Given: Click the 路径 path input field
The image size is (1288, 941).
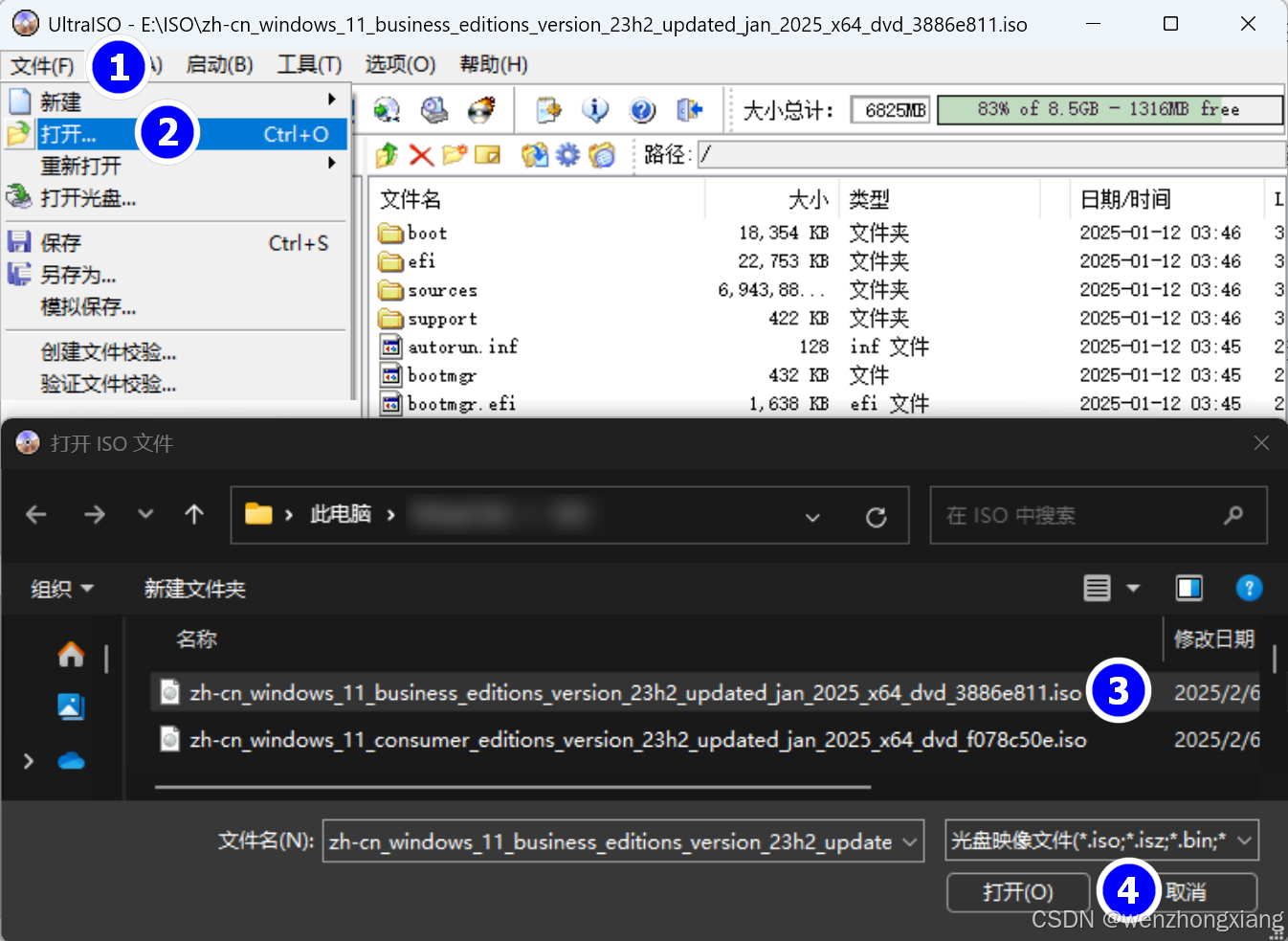Looking at the screenshot, I should 991,154.
